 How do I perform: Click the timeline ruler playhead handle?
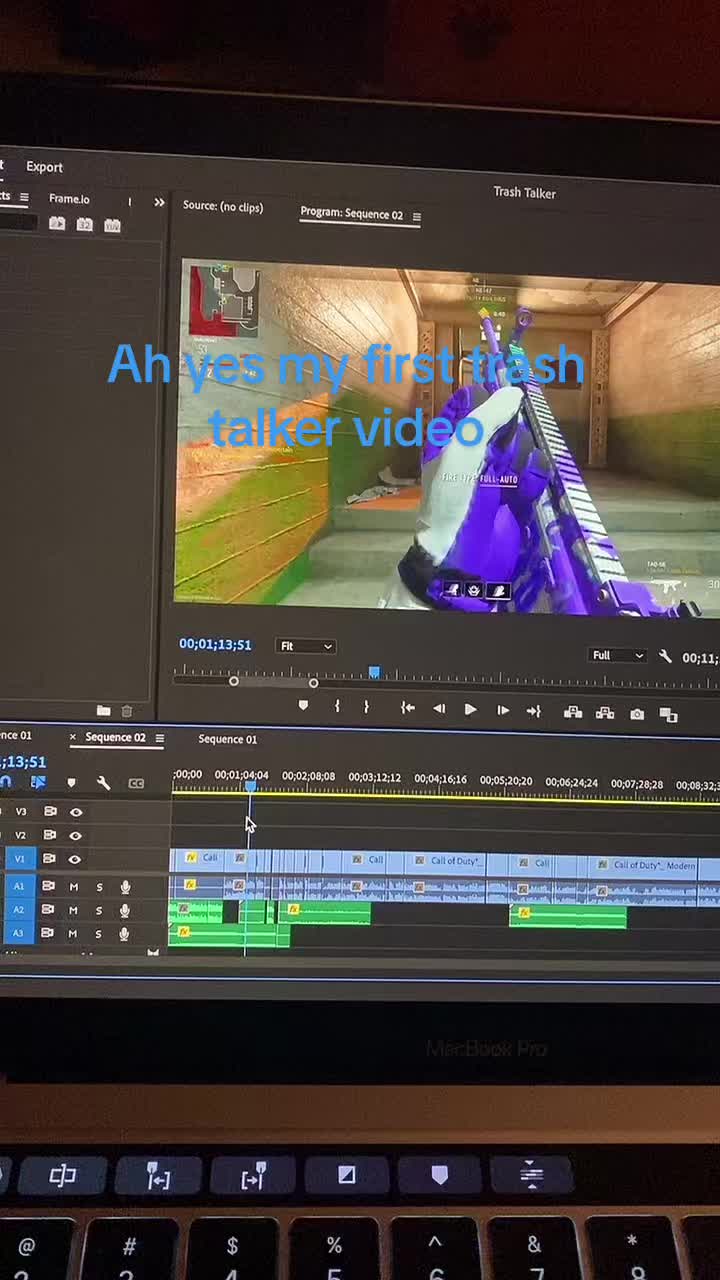pyautogui.click(x=251, y=787)
